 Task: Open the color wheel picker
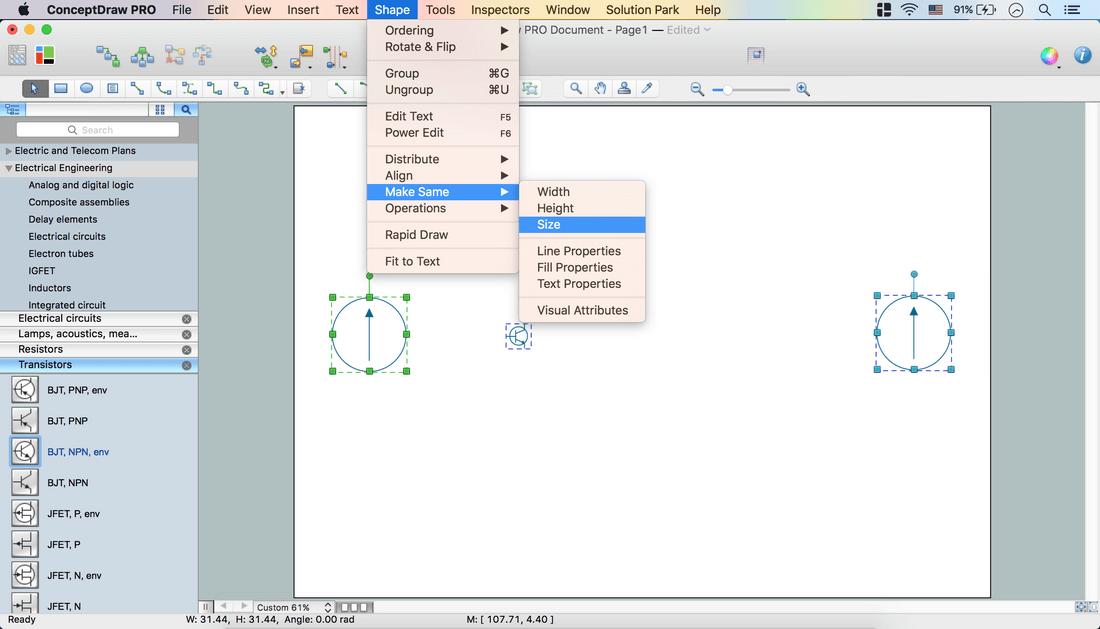[x=1049, y=56]
